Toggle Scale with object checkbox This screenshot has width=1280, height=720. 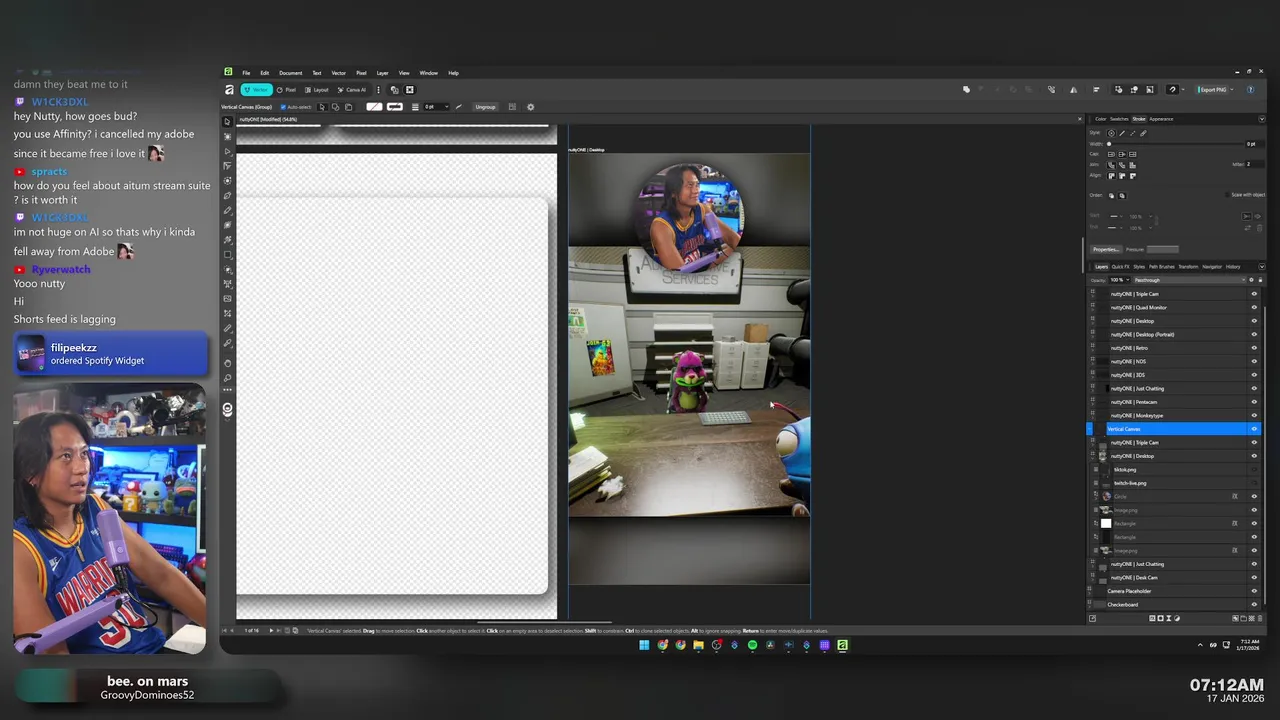pos(1228,195)
